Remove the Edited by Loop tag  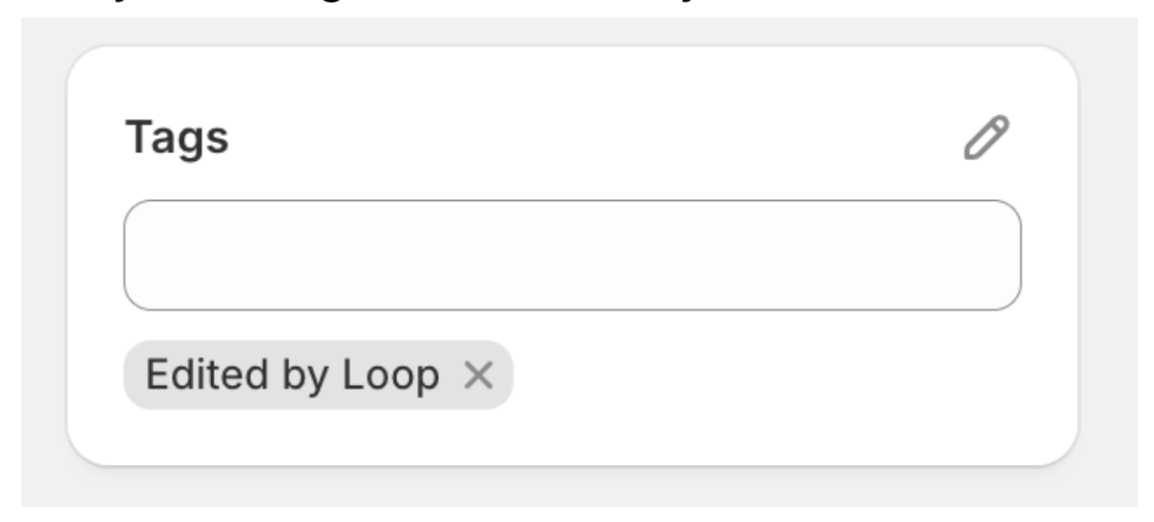479,375
